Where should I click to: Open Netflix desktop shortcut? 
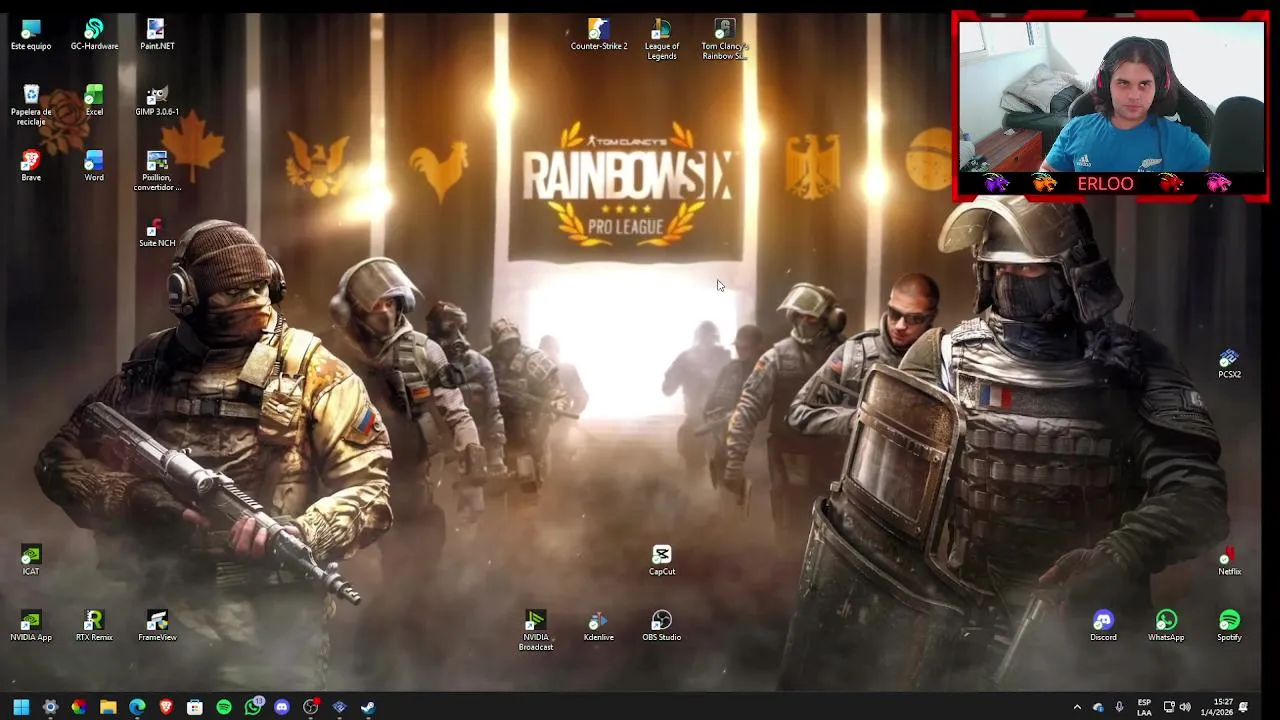1229,560
